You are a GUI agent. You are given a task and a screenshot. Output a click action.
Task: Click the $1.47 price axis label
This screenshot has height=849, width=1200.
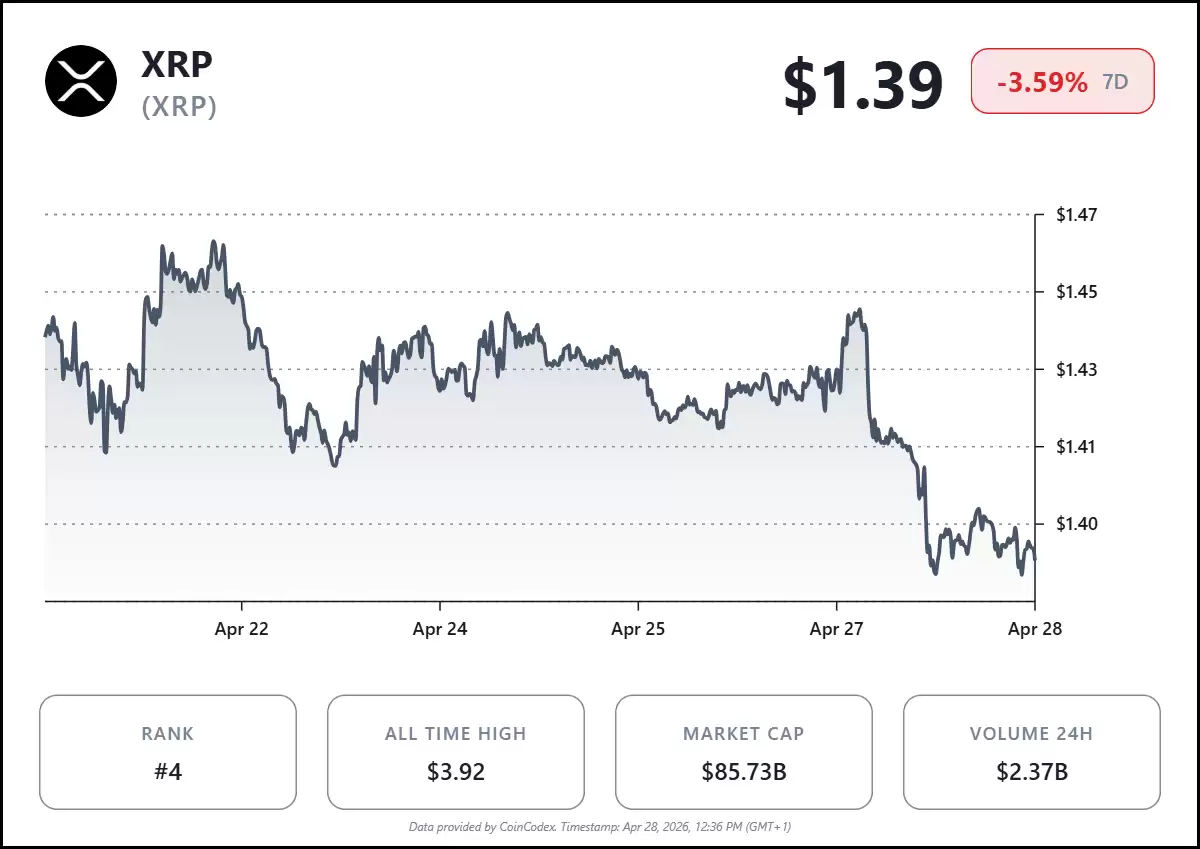pyautogui.click(x=1077, y=214)
